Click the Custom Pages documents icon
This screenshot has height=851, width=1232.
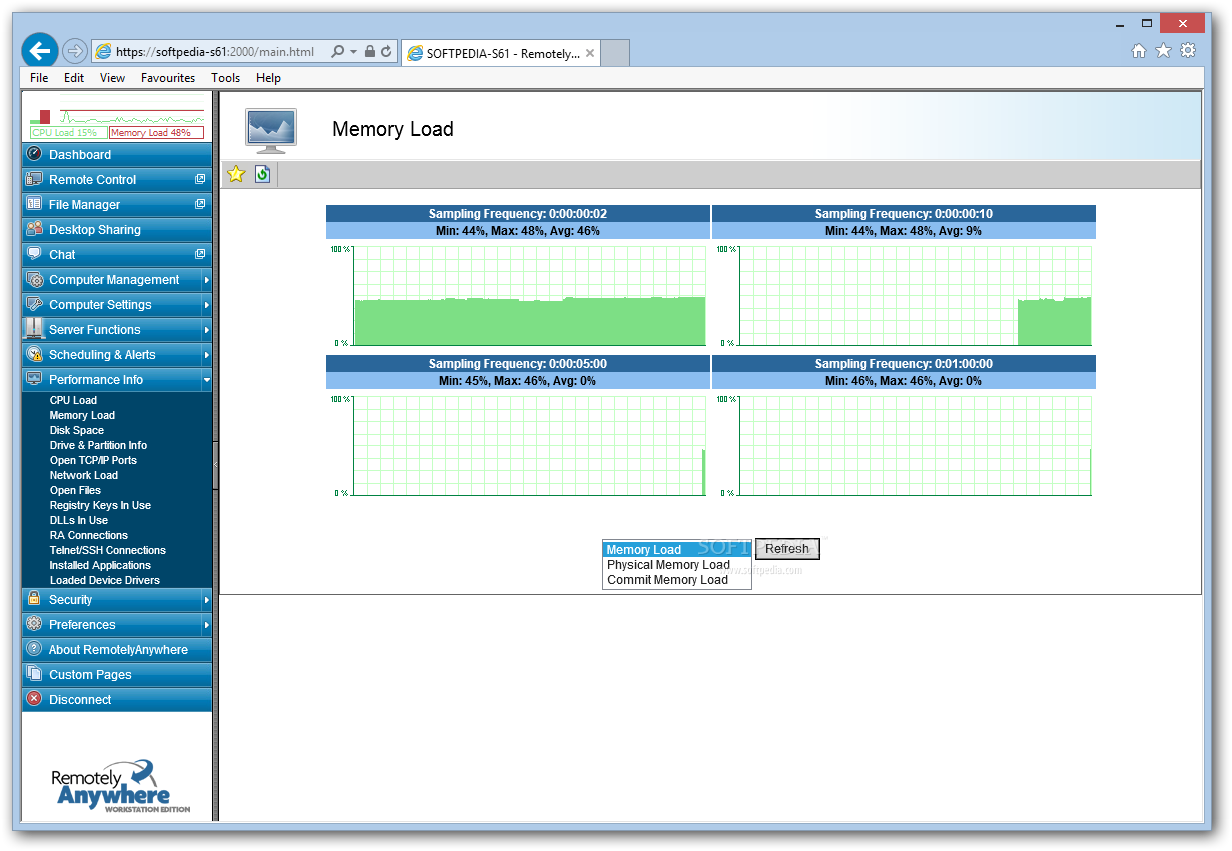pos(35,674)
